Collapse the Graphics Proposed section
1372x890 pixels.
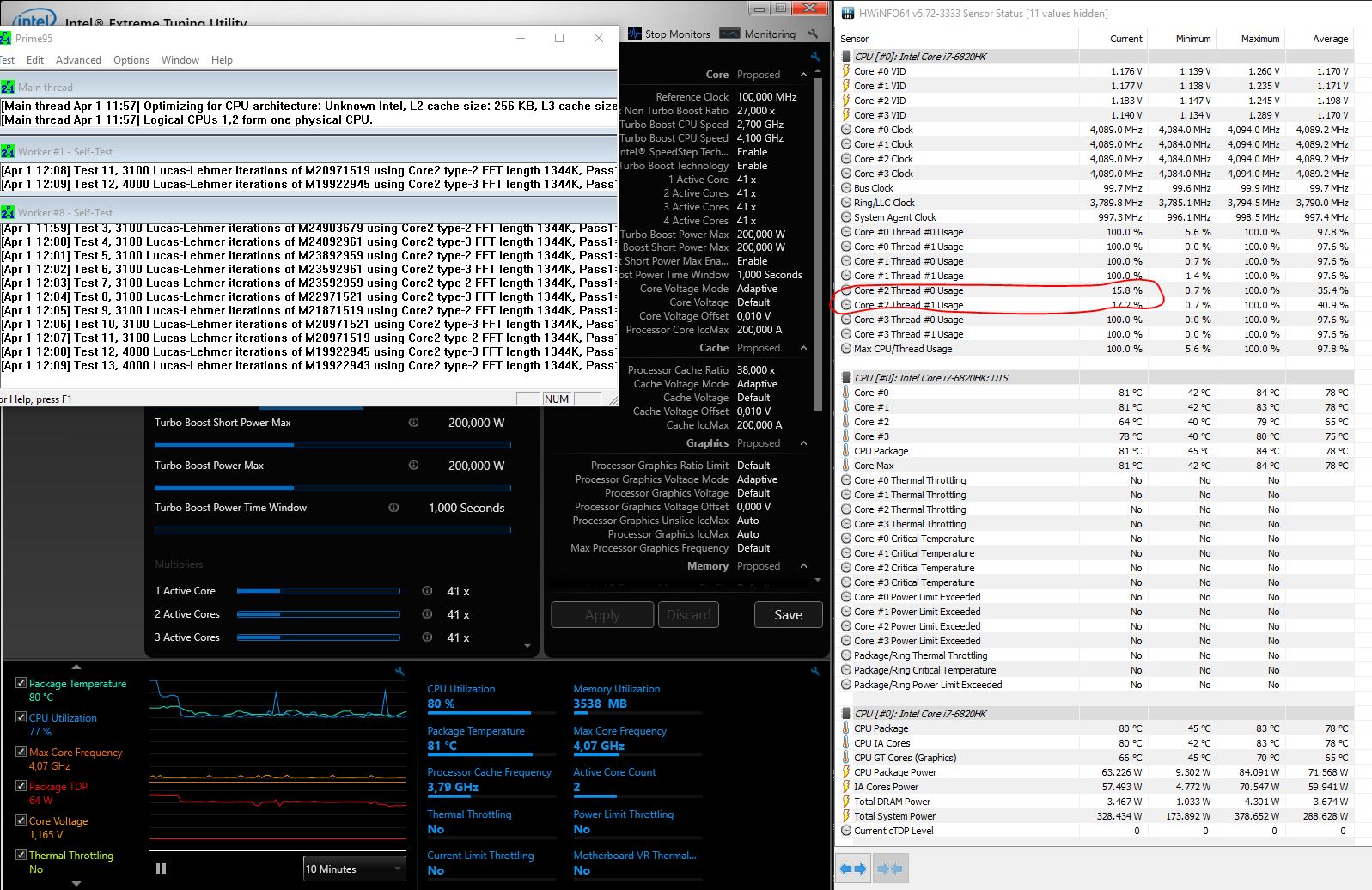(x=803, y=443)
